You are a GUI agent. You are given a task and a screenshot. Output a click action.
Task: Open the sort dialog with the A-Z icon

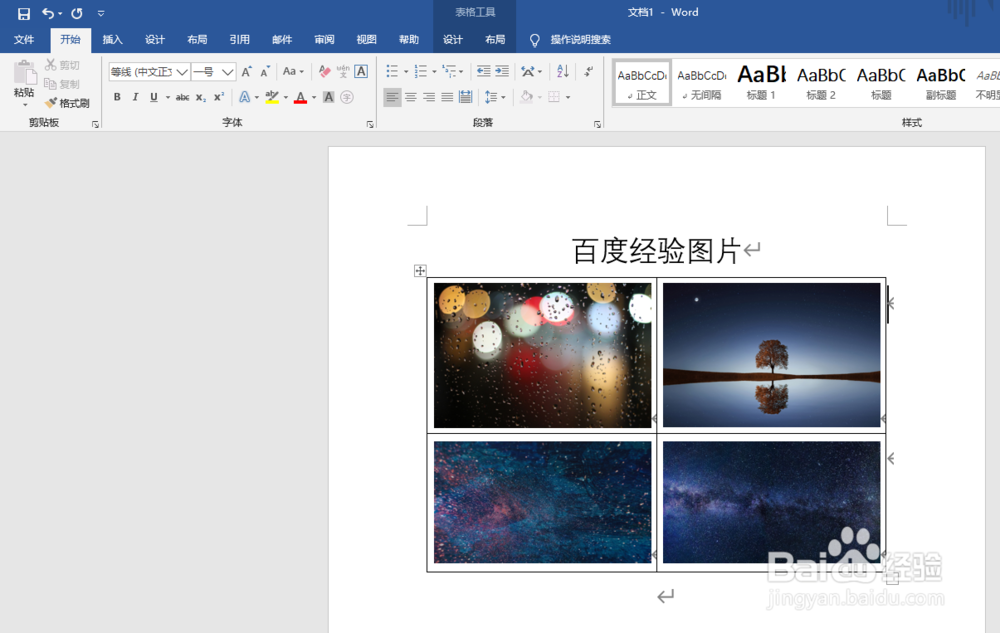[x=562, y=72]
